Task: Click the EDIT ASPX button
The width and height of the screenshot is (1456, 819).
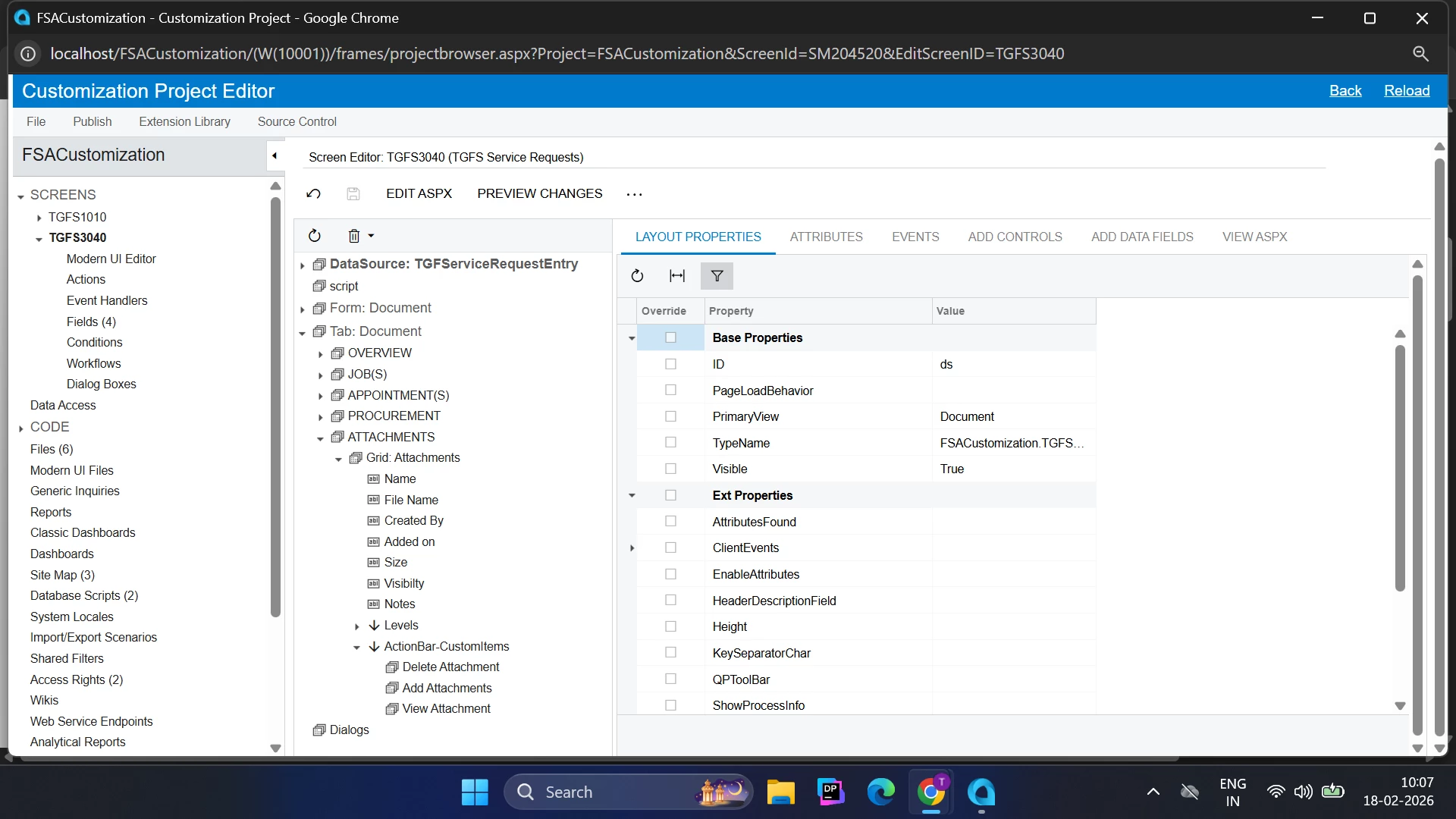Action: [419, 193]
